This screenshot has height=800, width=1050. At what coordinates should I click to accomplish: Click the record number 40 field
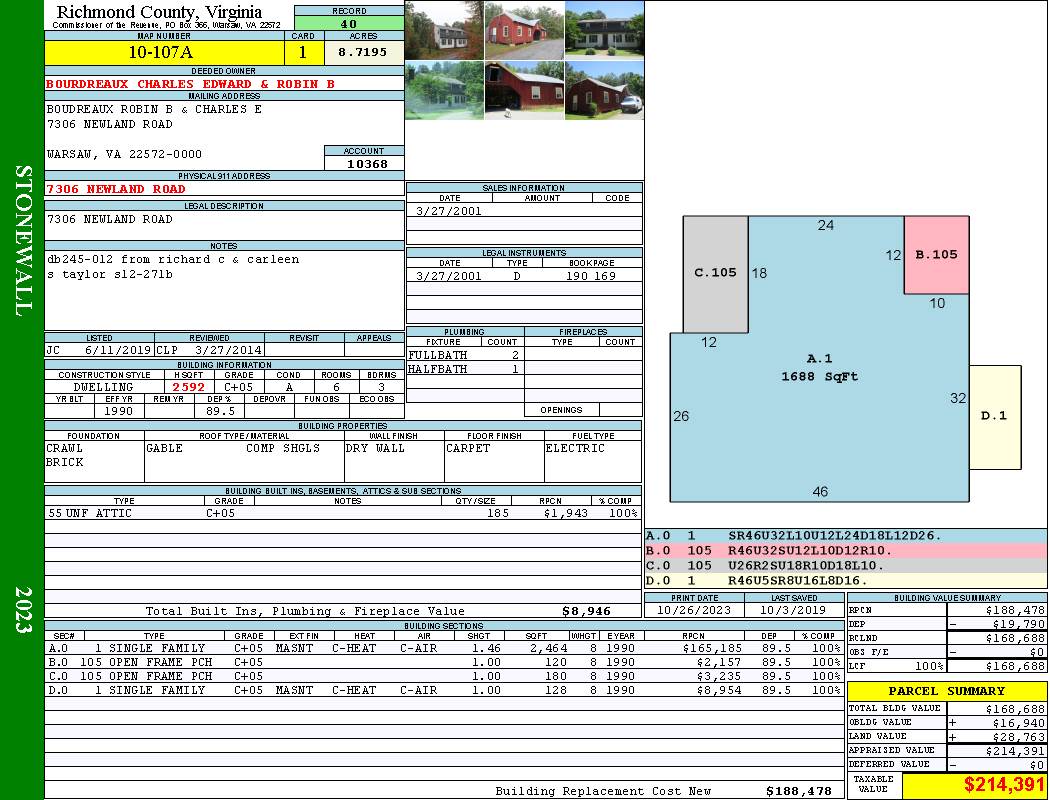(349, 24)
